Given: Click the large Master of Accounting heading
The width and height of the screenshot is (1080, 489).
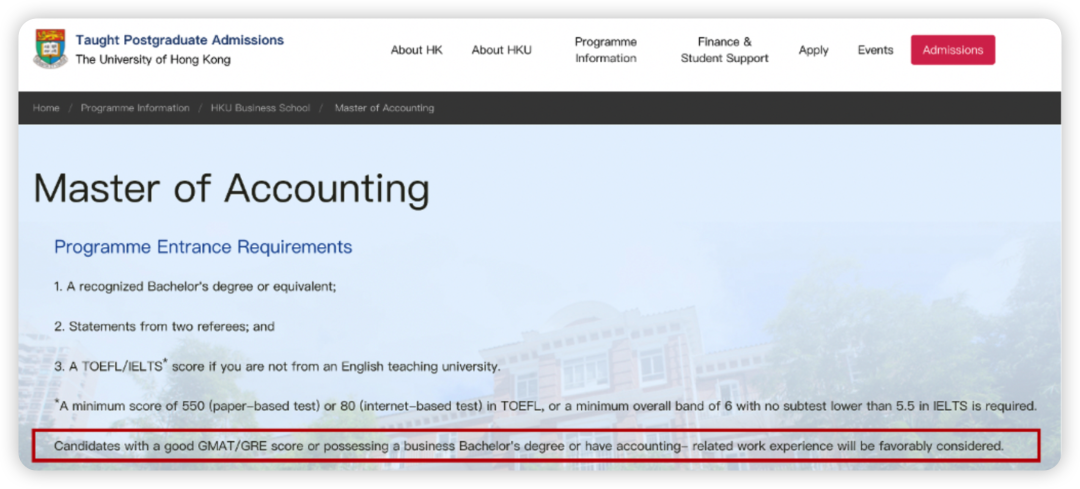Looking at the screenshot, I should coord(231,188).
